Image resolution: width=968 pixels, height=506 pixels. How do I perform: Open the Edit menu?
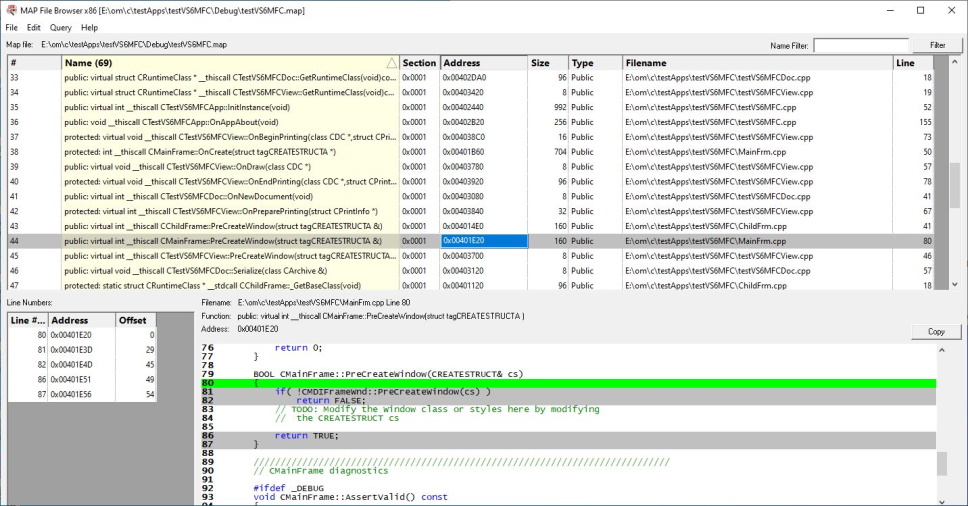(x=34, y=28)
